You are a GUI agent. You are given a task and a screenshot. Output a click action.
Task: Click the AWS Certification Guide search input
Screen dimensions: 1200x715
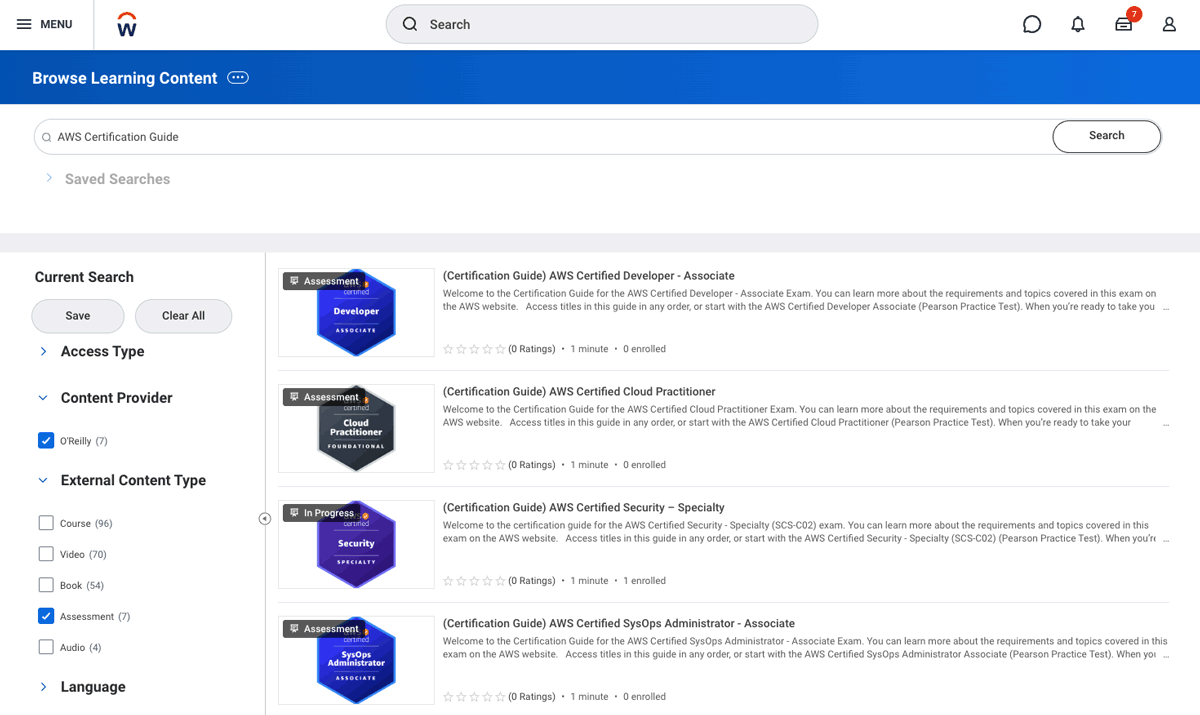coord(543,137)
